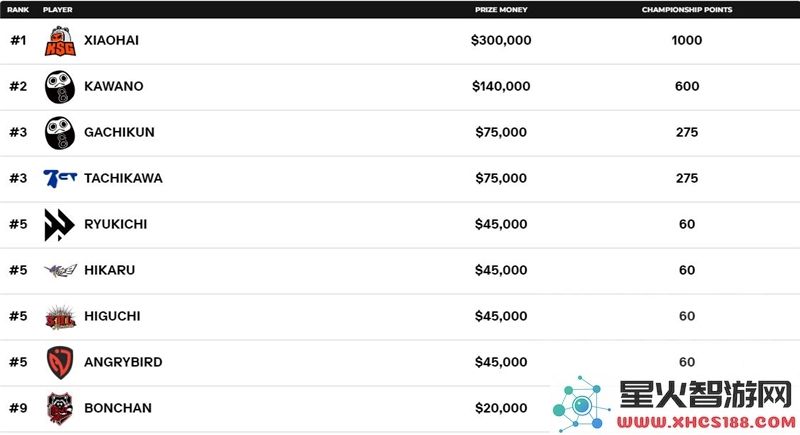800x435 pixels.
Task: Click the www.xhcs188.com watermark URL
Action: point(706,422)
